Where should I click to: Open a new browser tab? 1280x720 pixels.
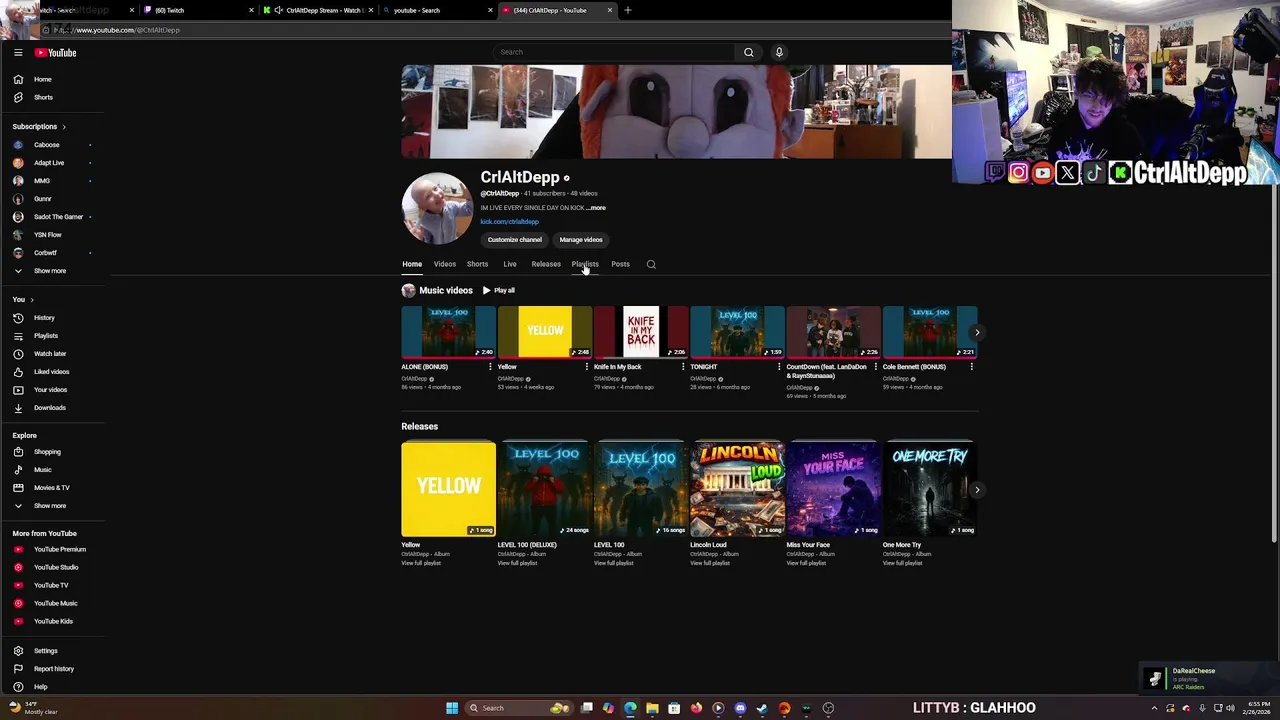(x=628, y=10)
